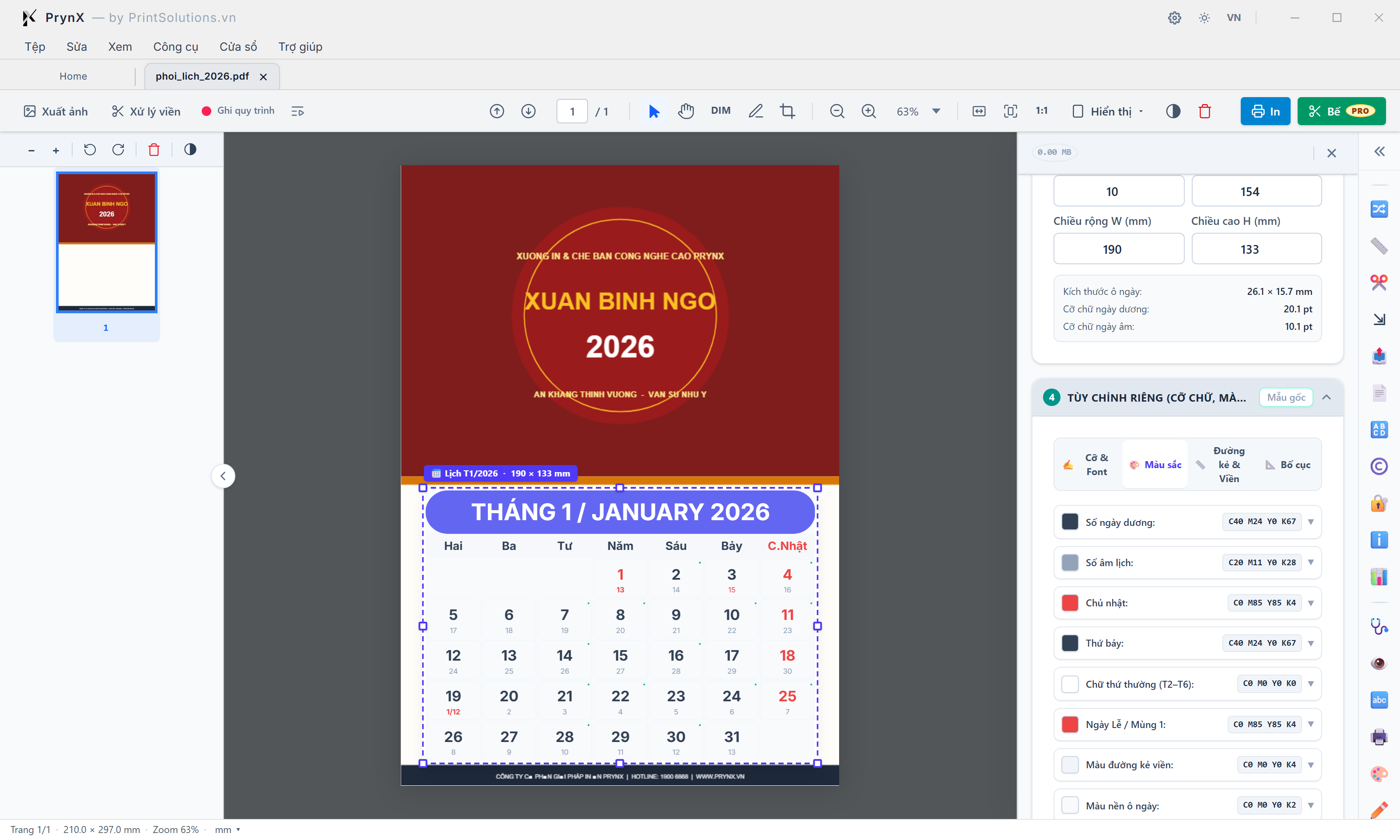Toggle contrast icon in thumbnail panel
The width and height of the screenshot is (1400, 840).
pos(190,150)
